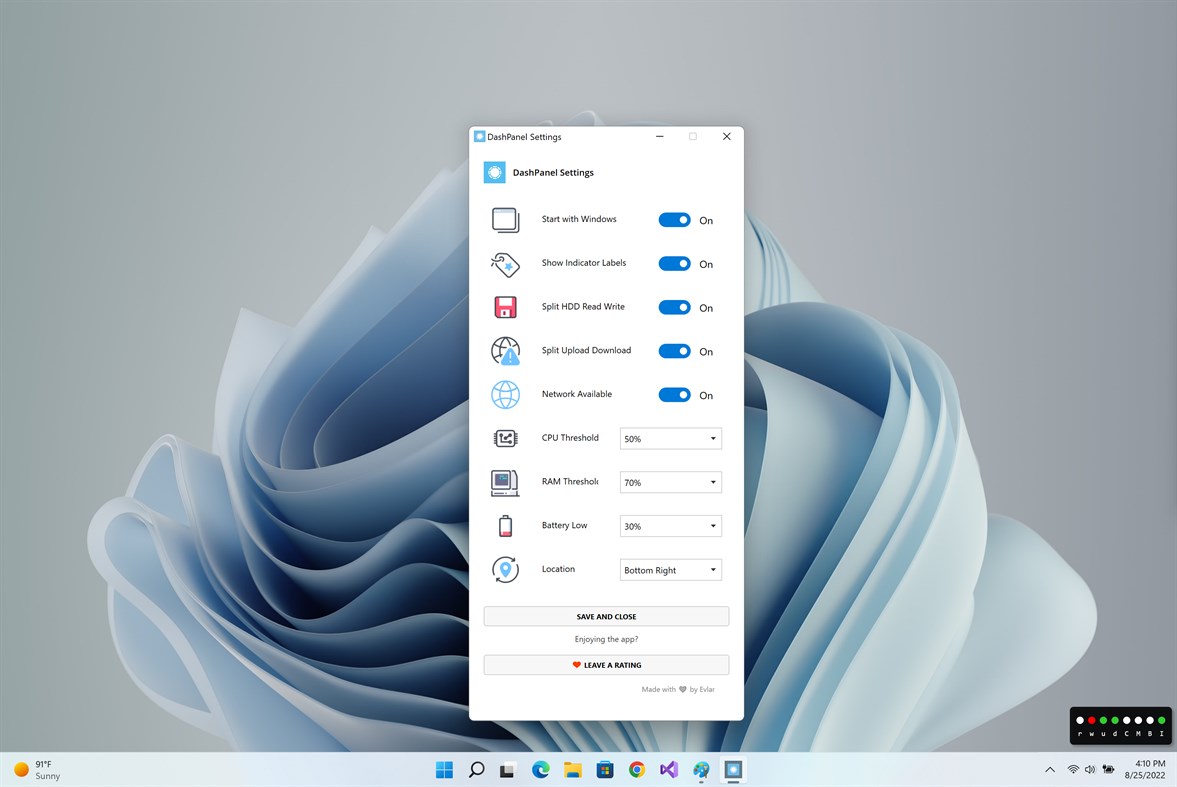Click the Start with Windows icon
1177x787 pixels.
[x=505, y=219]
